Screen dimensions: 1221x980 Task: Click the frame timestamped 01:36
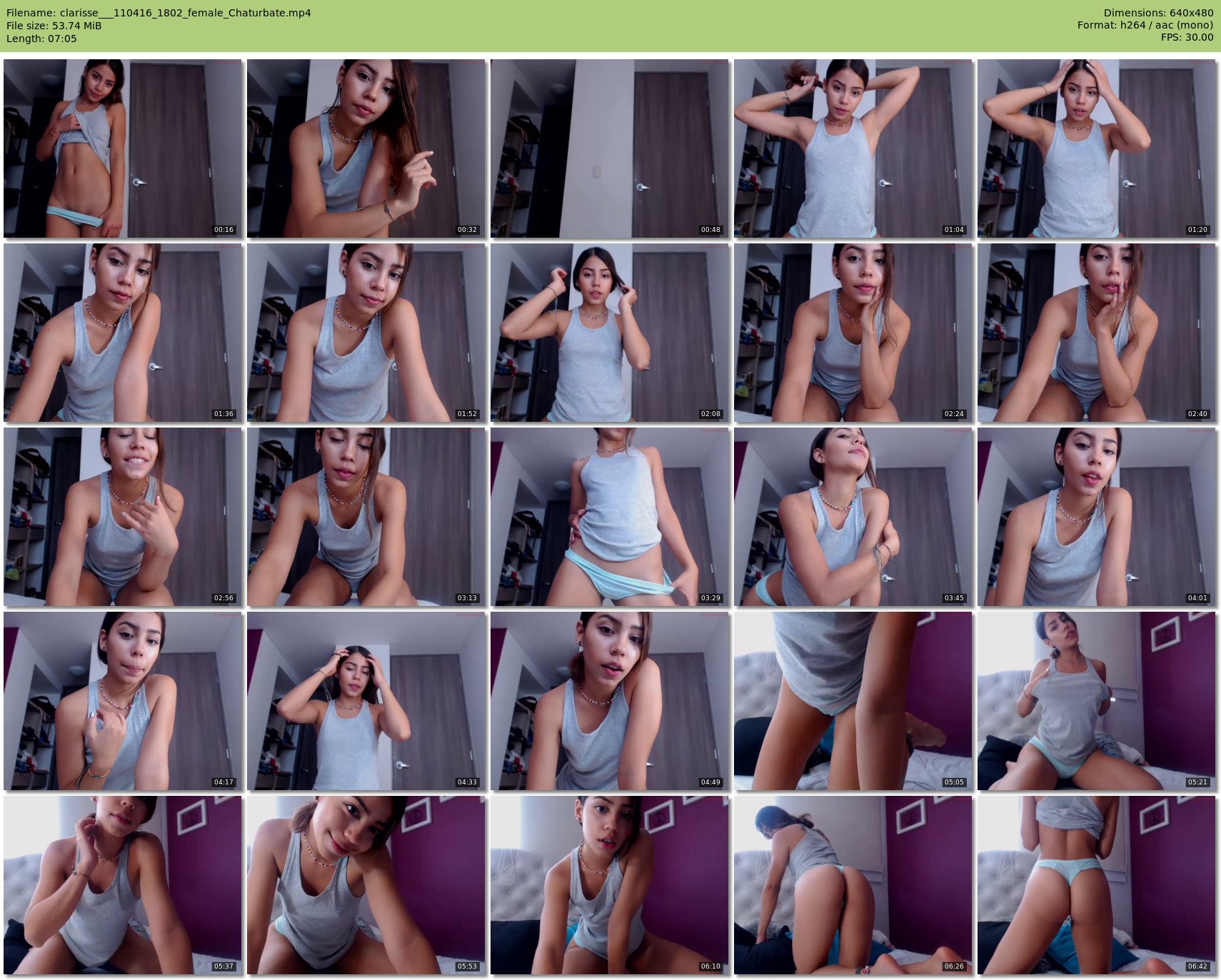tap(123, 333)
